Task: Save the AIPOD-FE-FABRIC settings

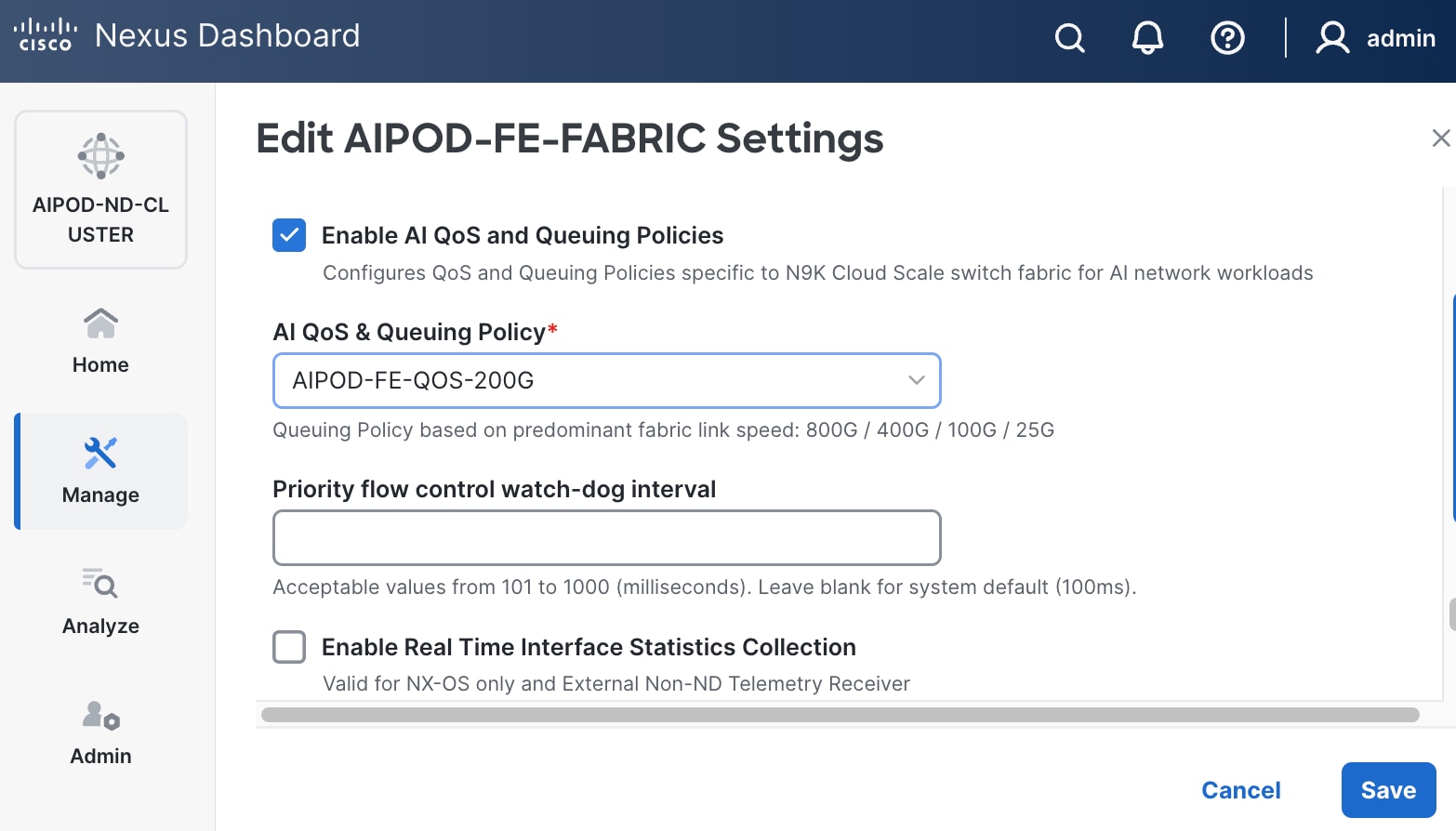Action: (1388, 789)
